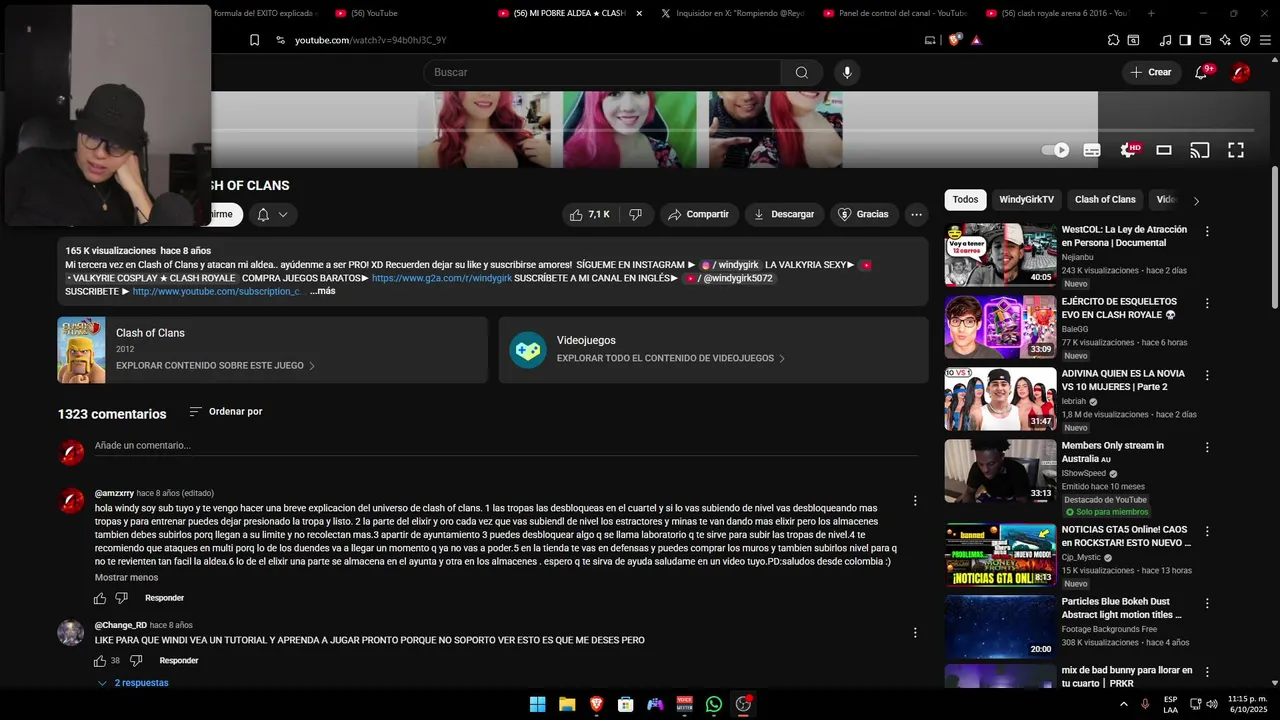The image size is (1280, 720).
Task: Open the Brave playlist music icon
Action: pos(1165,40)
